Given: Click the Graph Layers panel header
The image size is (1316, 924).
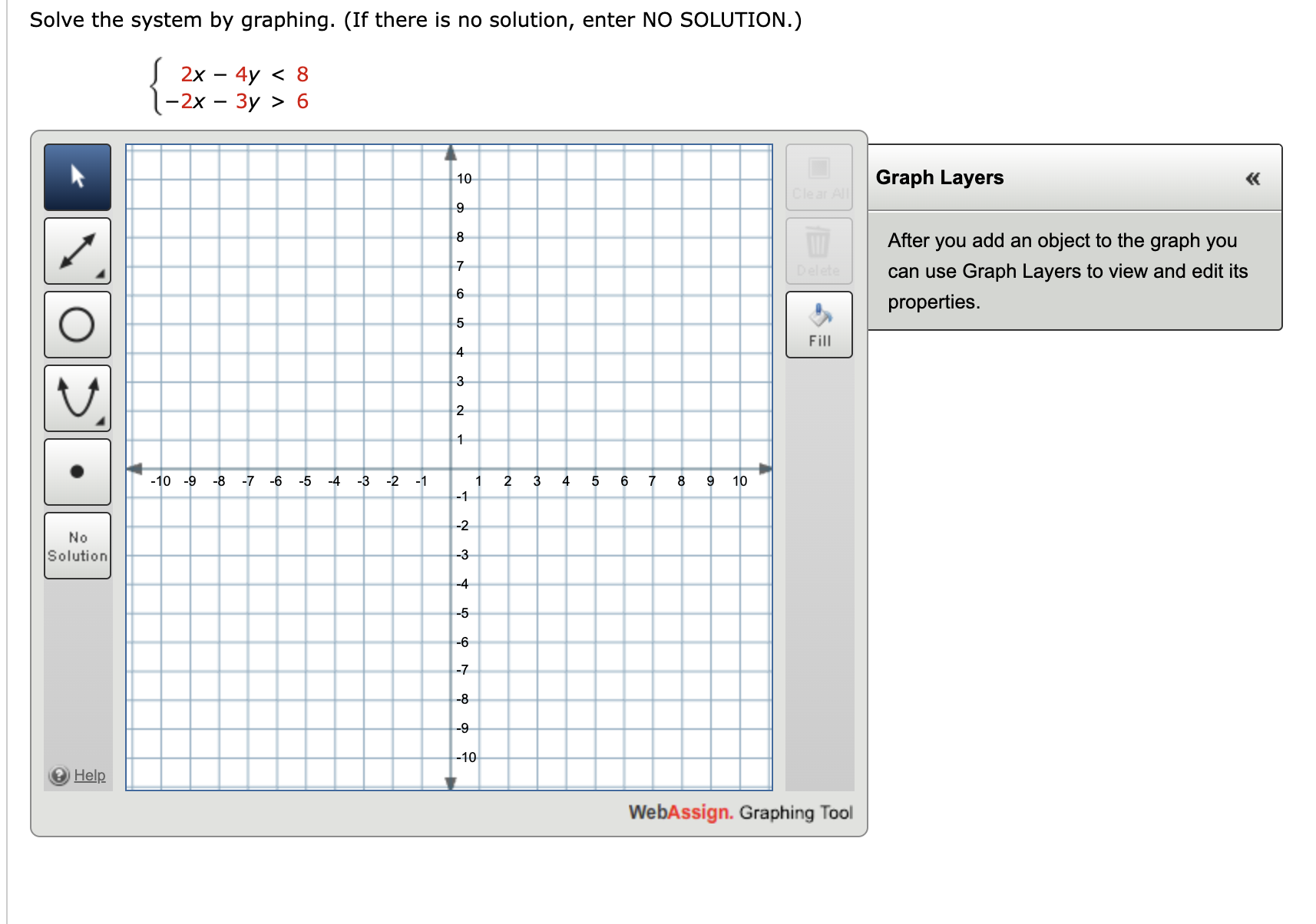Looking at the screenshot, I should pyautogui.click(x=1075, y=177).
